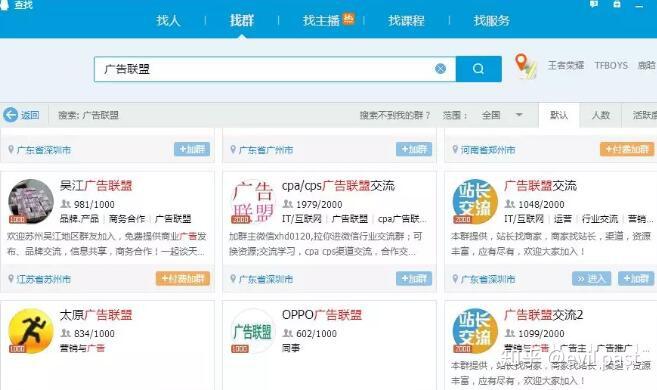Viewport: 657px width, 390px height.
Task: Sort results by 默认 tab
Action: 559,115
